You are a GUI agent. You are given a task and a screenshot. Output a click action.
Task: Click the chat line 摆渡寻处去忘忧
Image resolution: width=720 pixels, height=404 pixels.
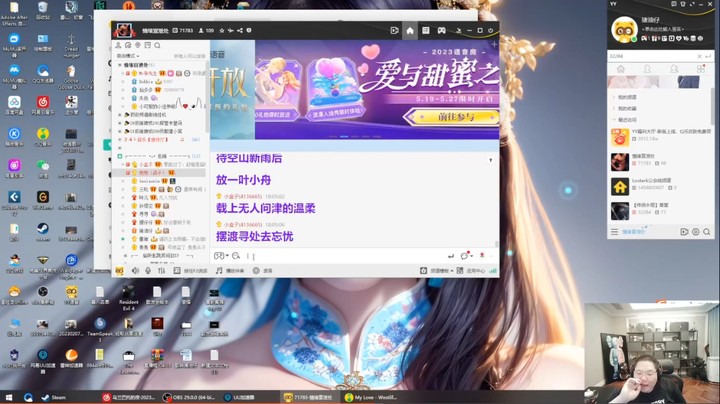254,236
